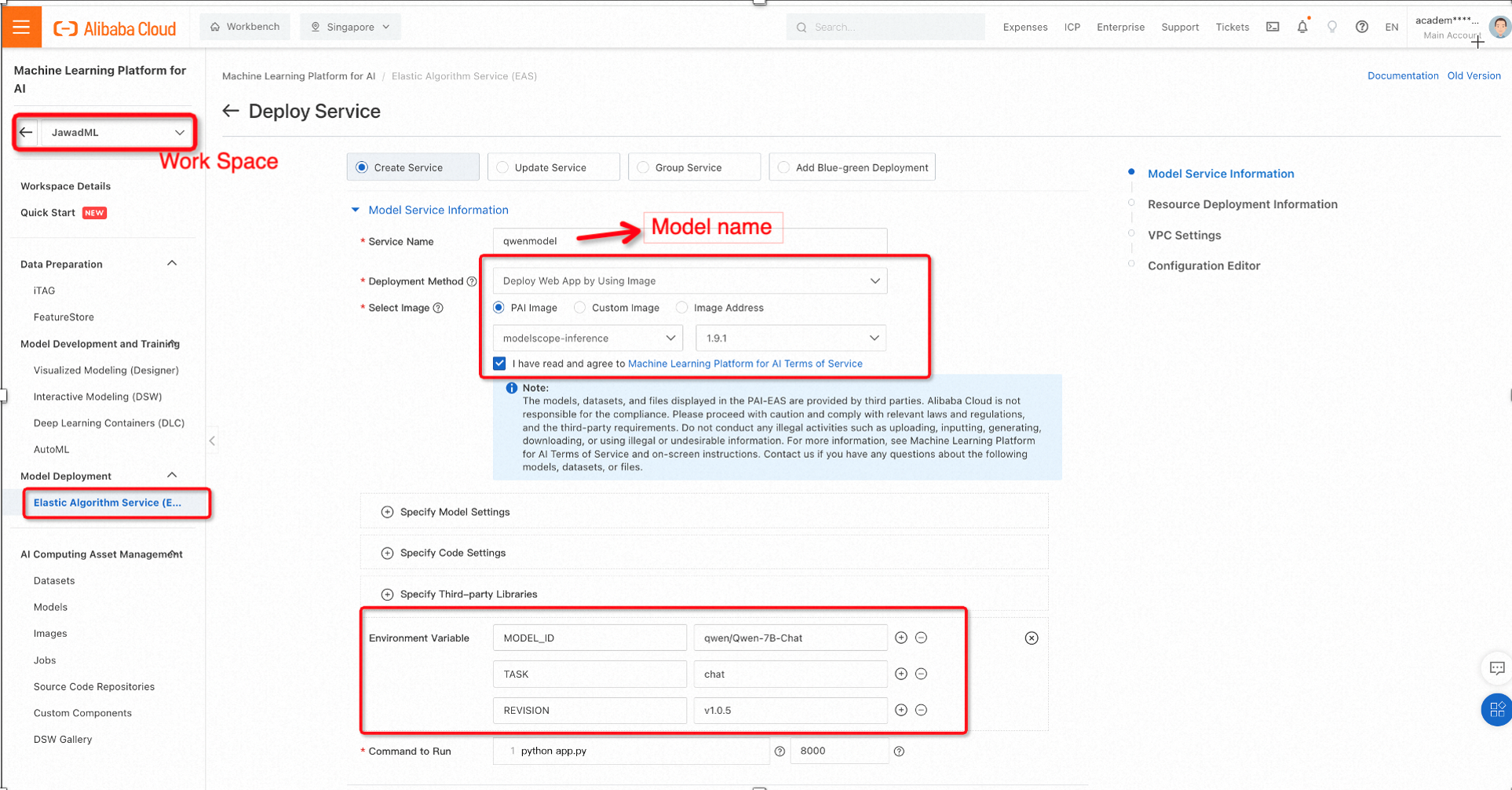Image resolution: width=1512 pixels, height=790 pixels.
Task: Go to Alibaba Cloud logo home
Action: point(115,28)
